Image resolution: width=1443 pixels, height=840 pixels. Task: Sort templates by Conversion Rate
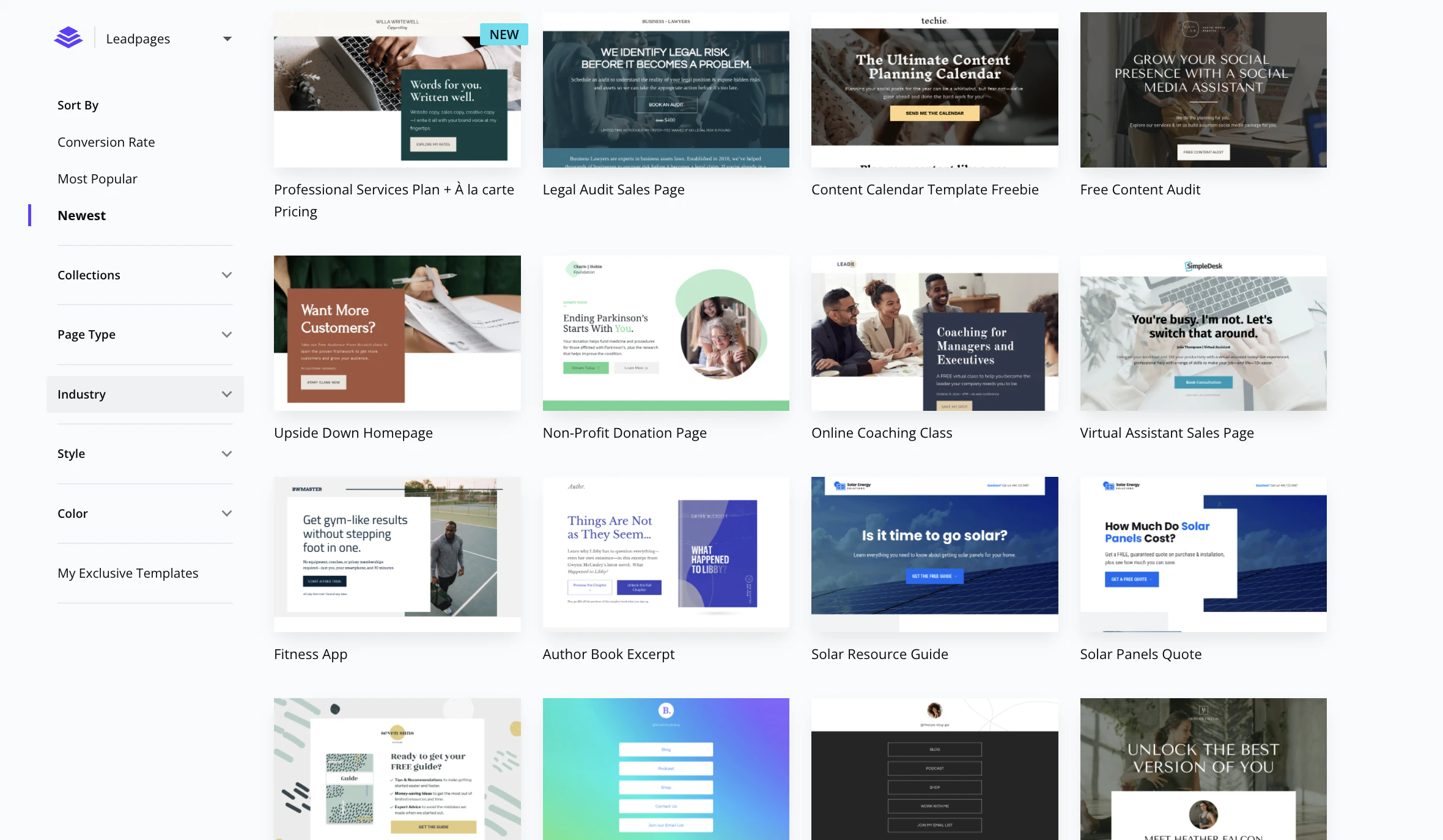coord(106,142)
